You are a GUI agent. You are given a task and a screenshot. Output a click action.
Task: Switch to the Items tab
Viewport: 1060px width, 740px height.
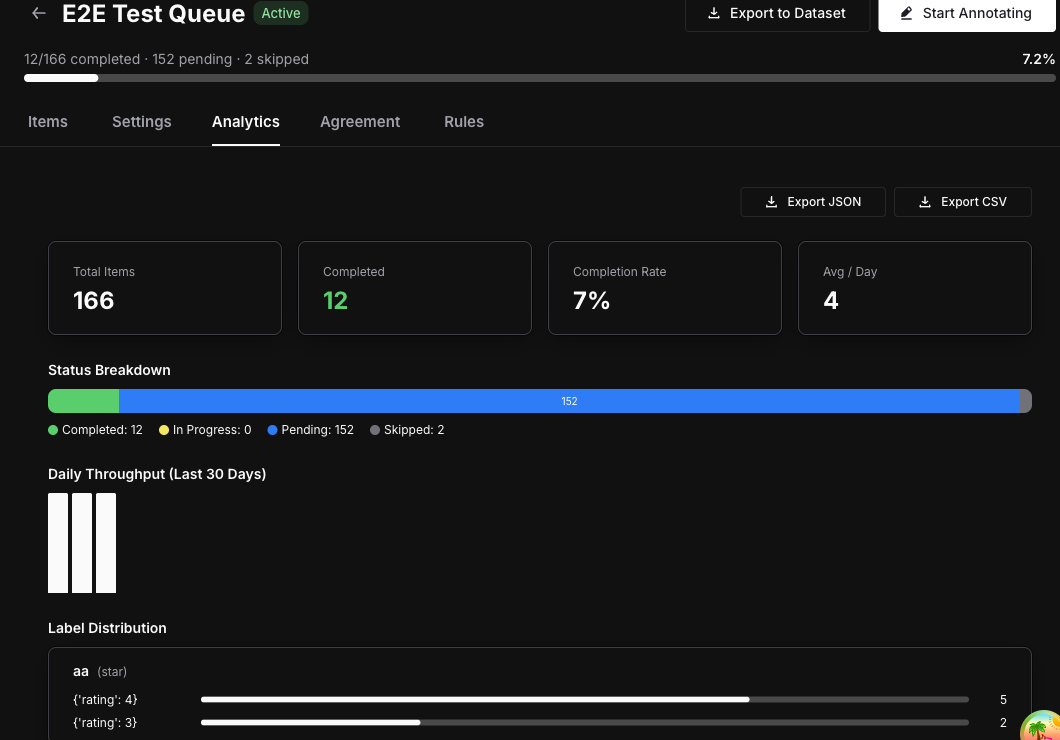click(47, 121)
